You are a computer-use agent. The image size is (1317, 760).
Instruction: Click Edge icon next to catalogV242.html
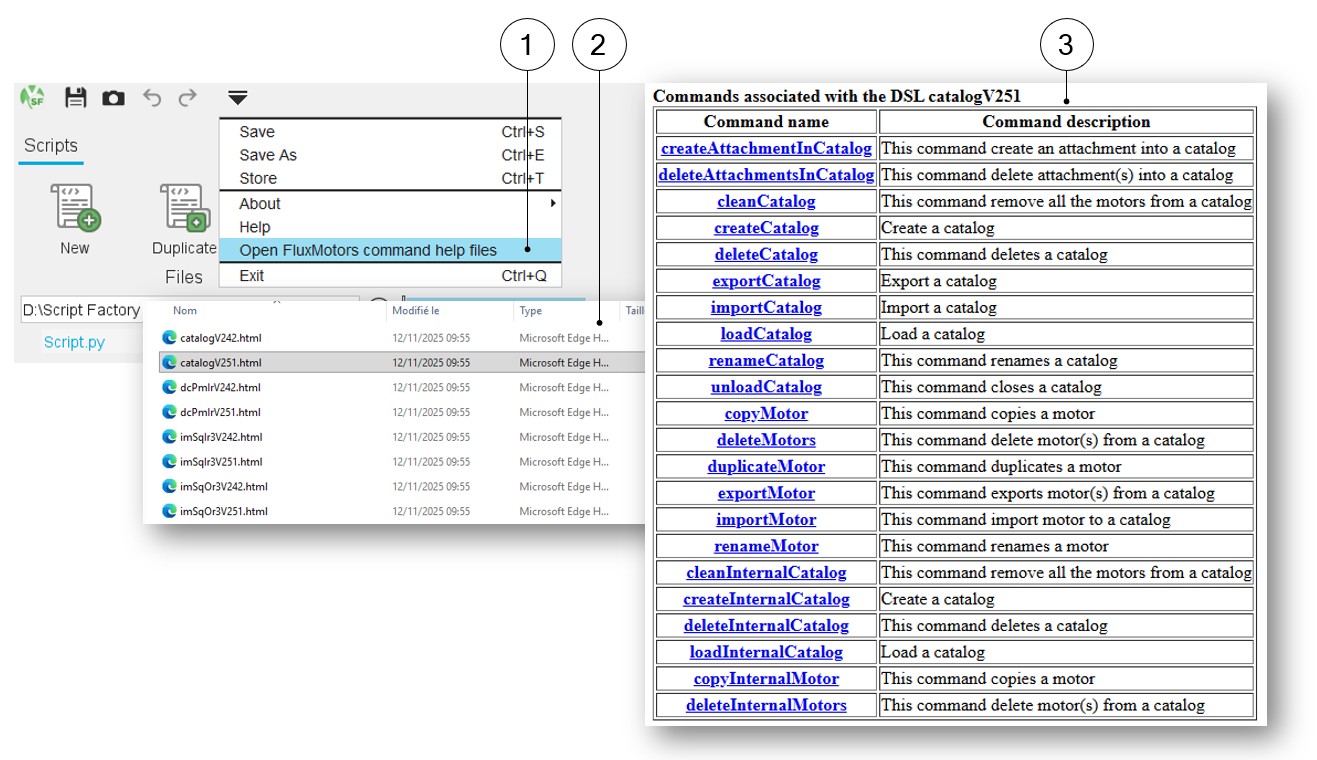click(169, 338)
